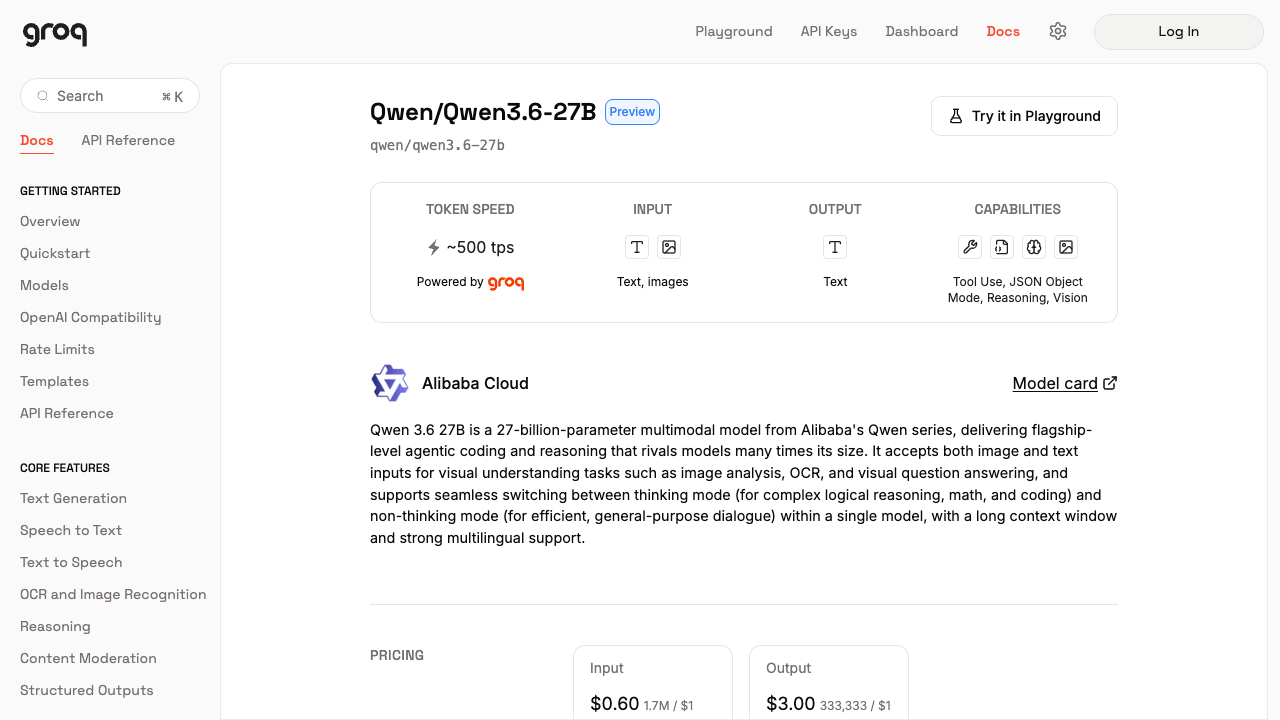Click the external link icon beside Model card

point(1110,383)
